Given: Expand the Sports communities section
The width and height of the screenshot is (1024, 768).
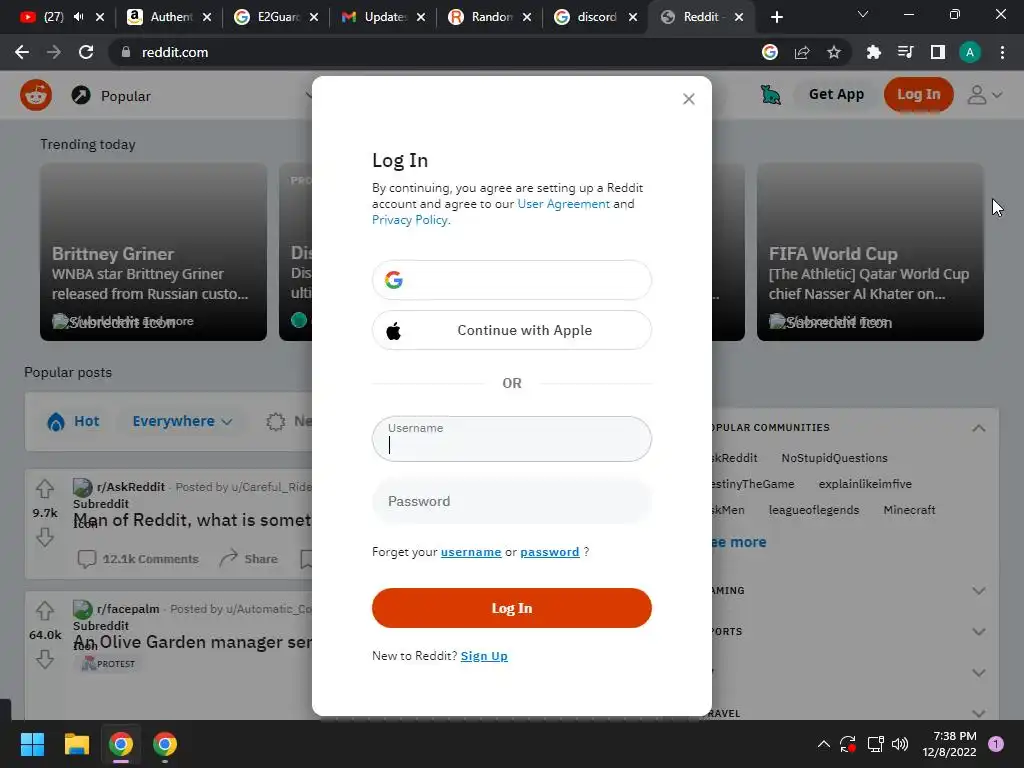Looking at the screenshot, I should pyautogui.click(x=978, y=632).
